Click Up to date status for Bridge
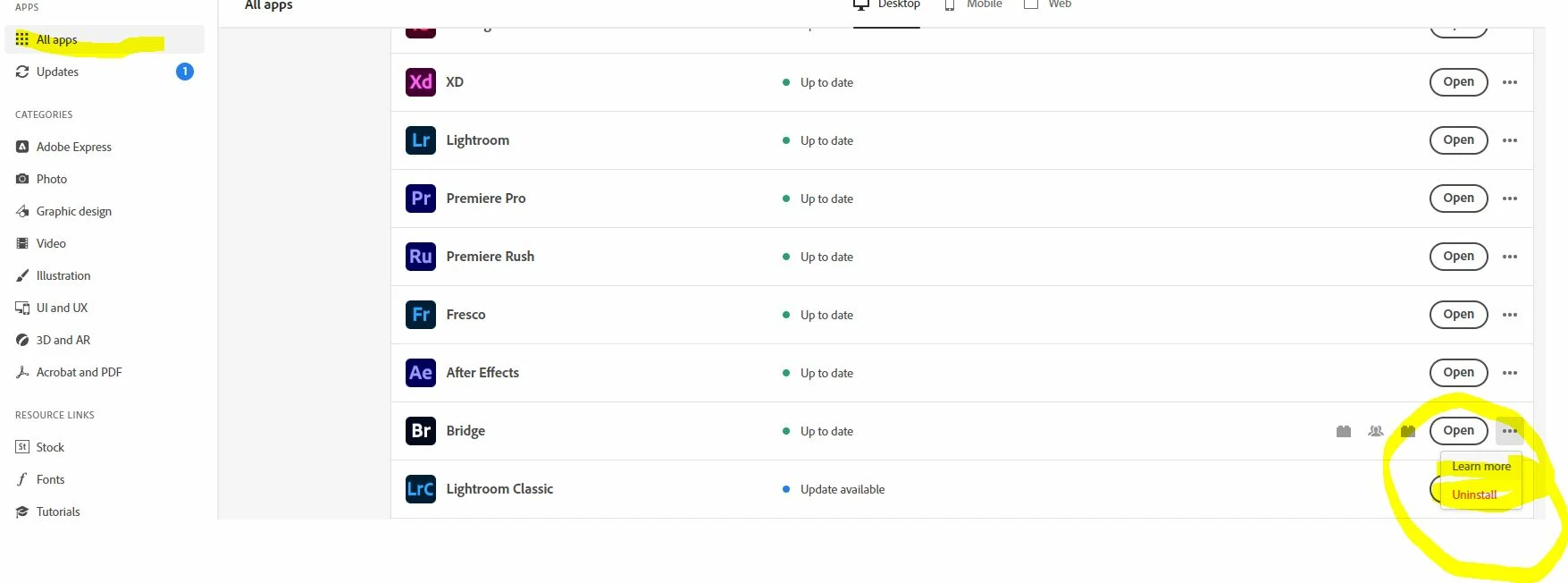Image resolution: width=1568 pixels, height=583 pixels. (x=826, y=431)
